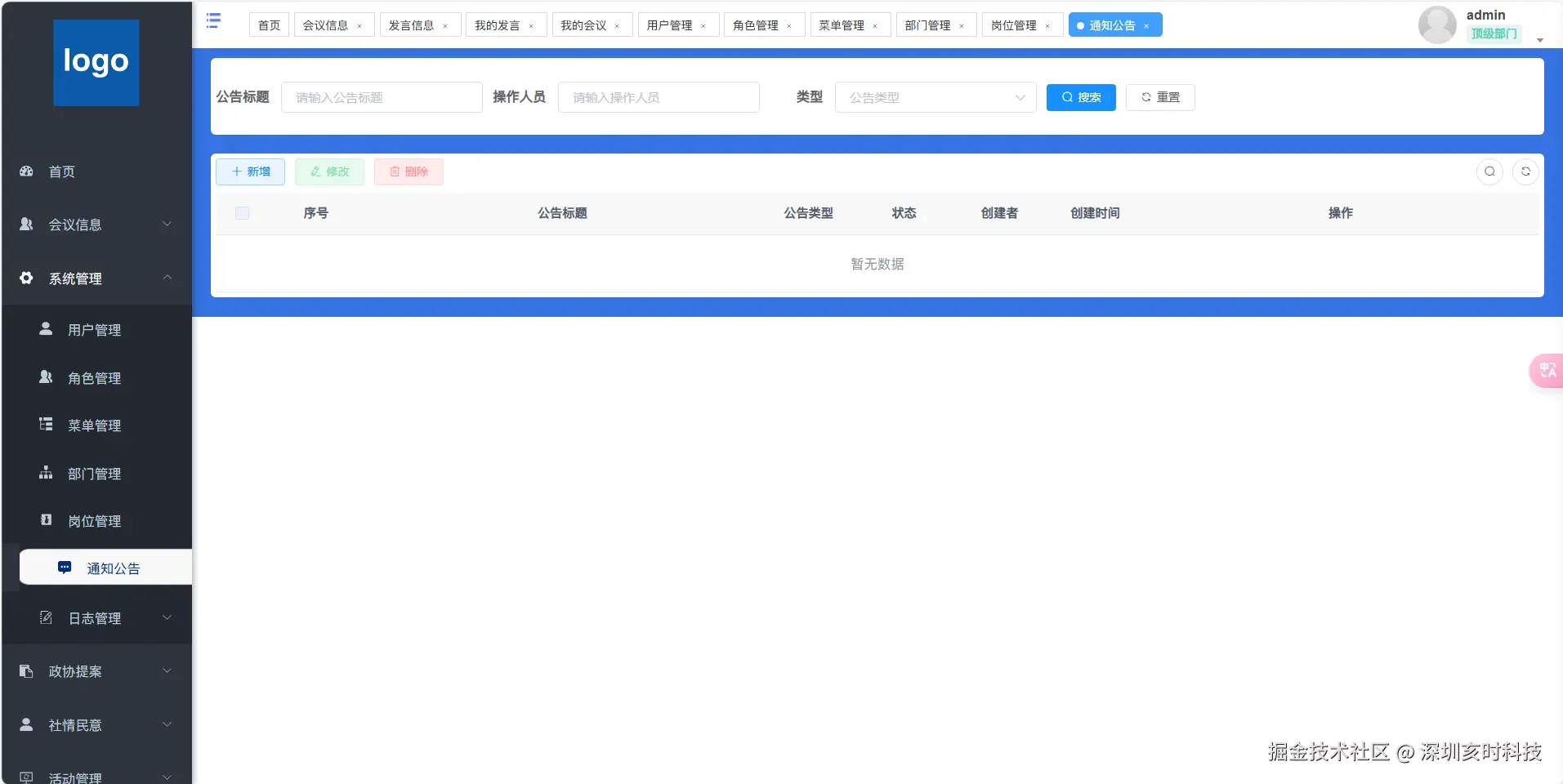
Task: Close the 会议信息 tab
Action: (359, 26)
